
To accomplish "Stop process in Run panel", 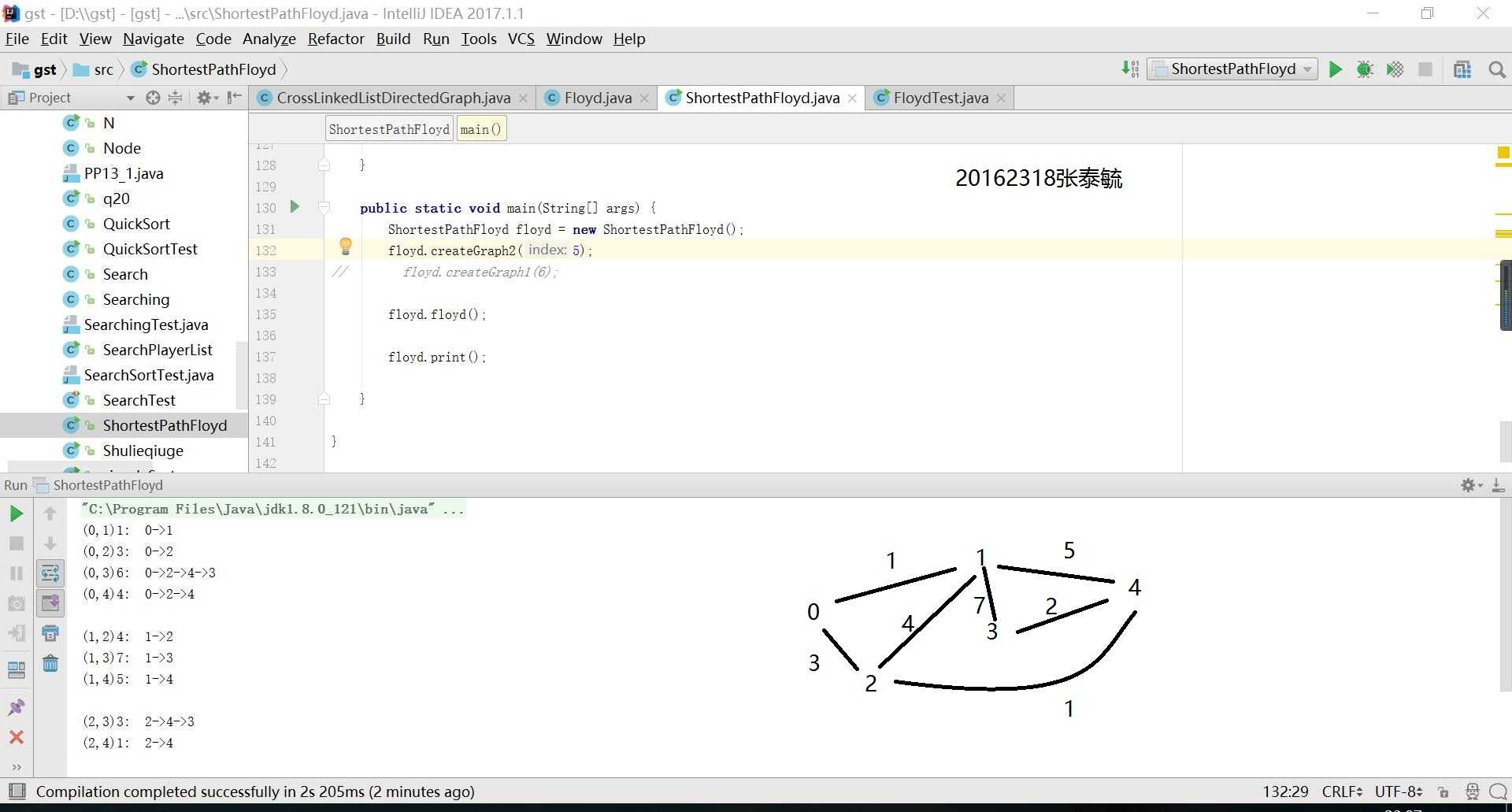I will point(16,543).
